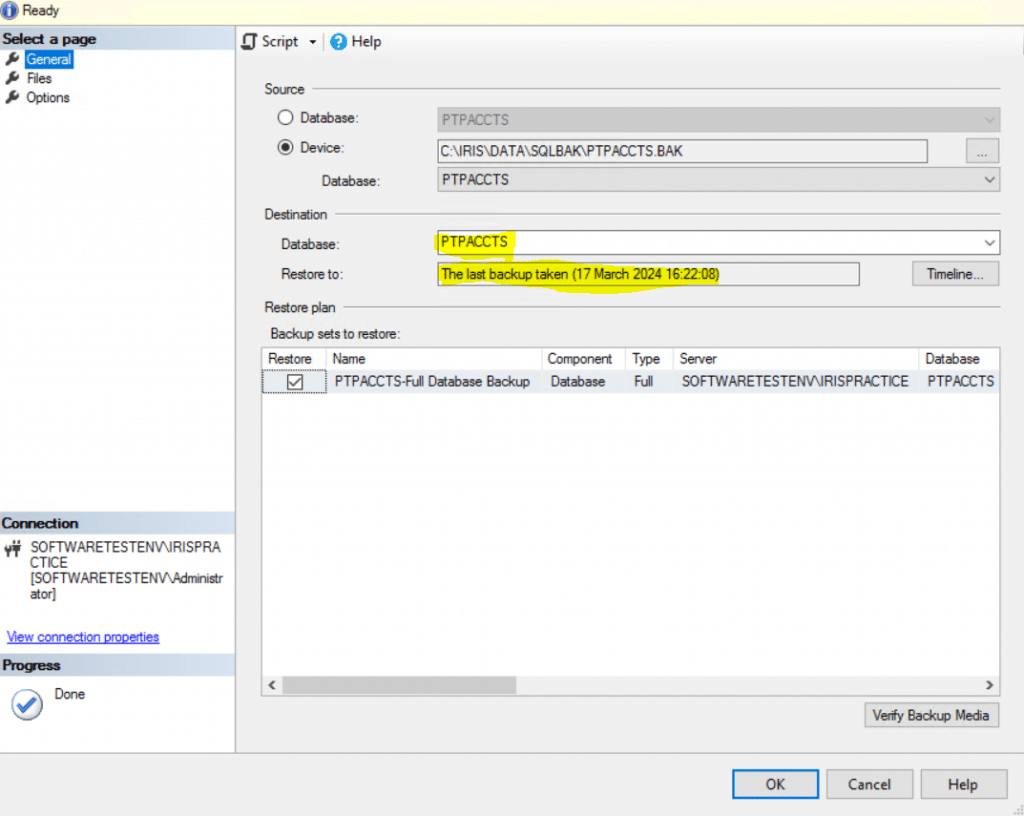The height and width of the screenshot is (816, 1024).
Task: Click the PTPACCTS cell in Database column
Action: coord(961,382)
